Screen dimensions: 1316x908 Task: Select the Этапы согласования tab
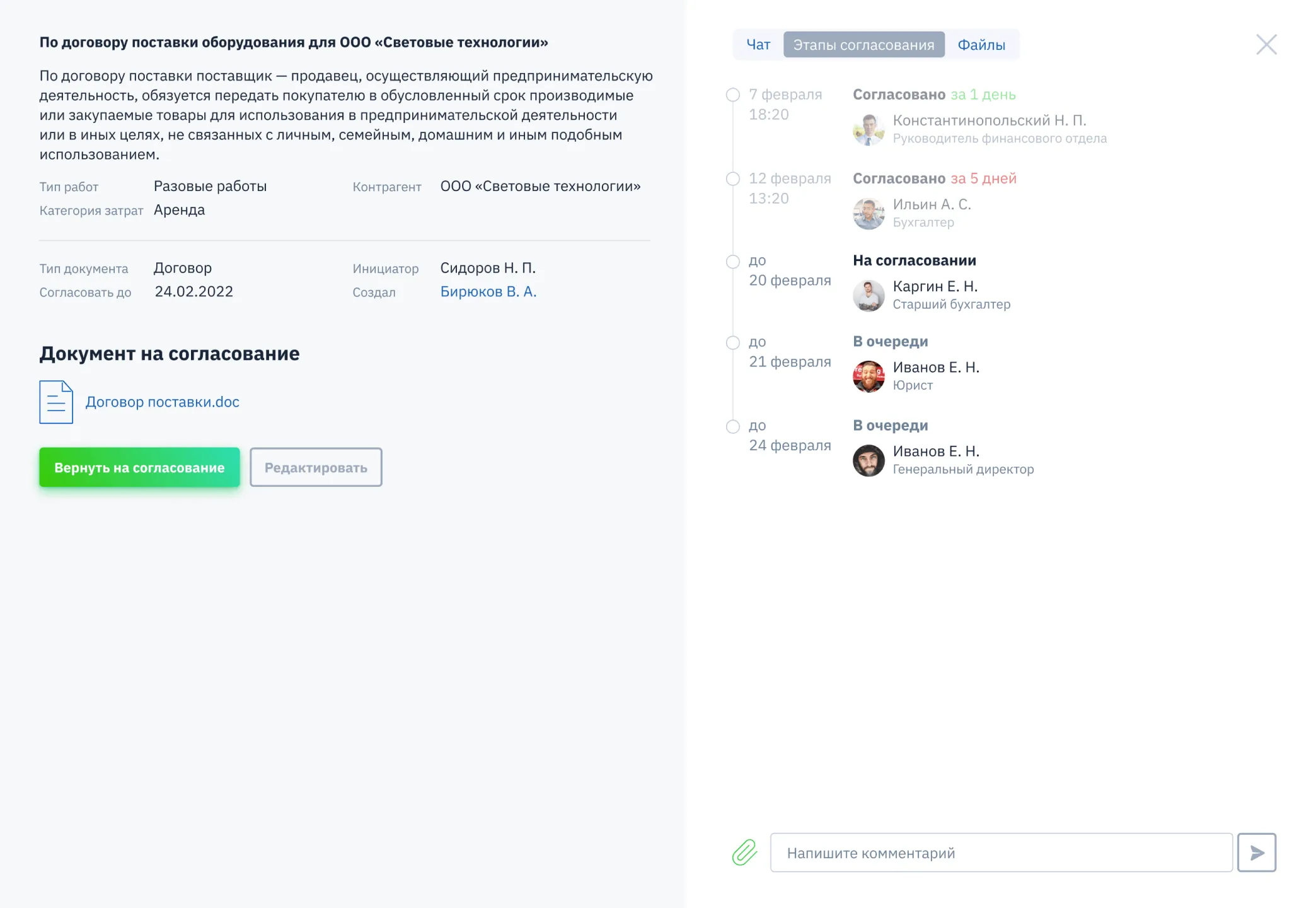coord(863,44)
